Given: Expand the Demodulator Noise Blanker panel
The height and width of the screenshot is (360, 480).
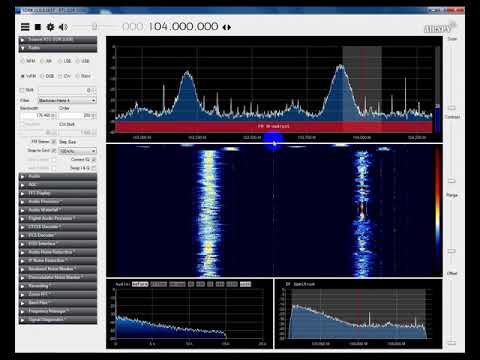Looking at the screenshot, I should (x=58, y=277).
